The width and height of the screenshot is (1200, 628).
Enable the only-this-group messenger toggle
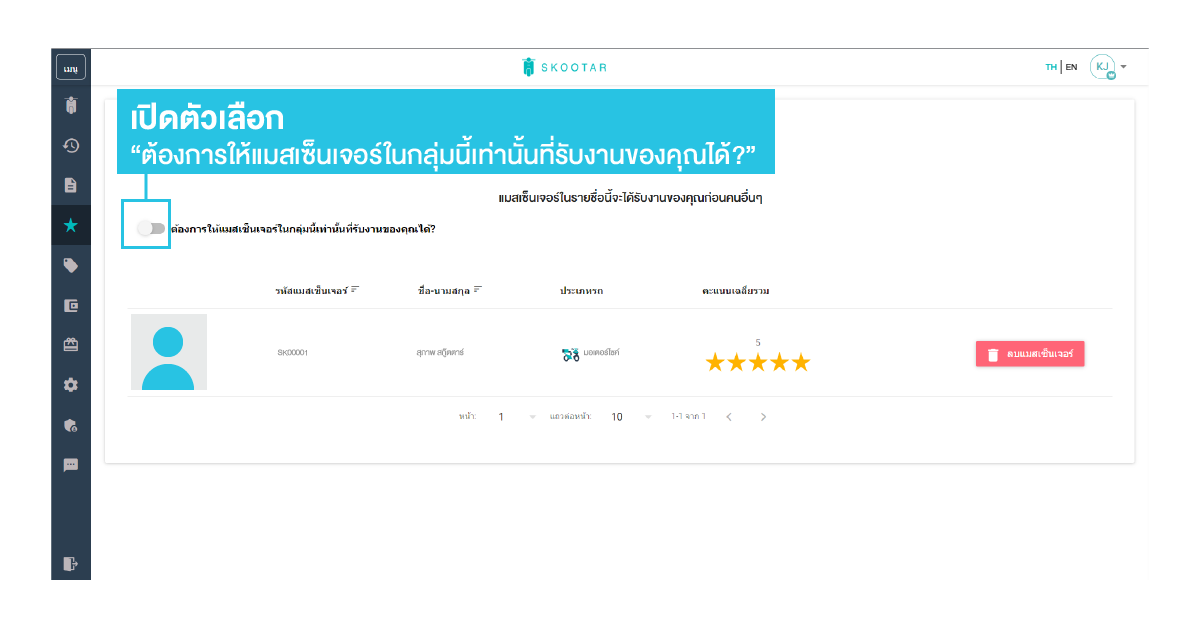(x=152, y=229)
